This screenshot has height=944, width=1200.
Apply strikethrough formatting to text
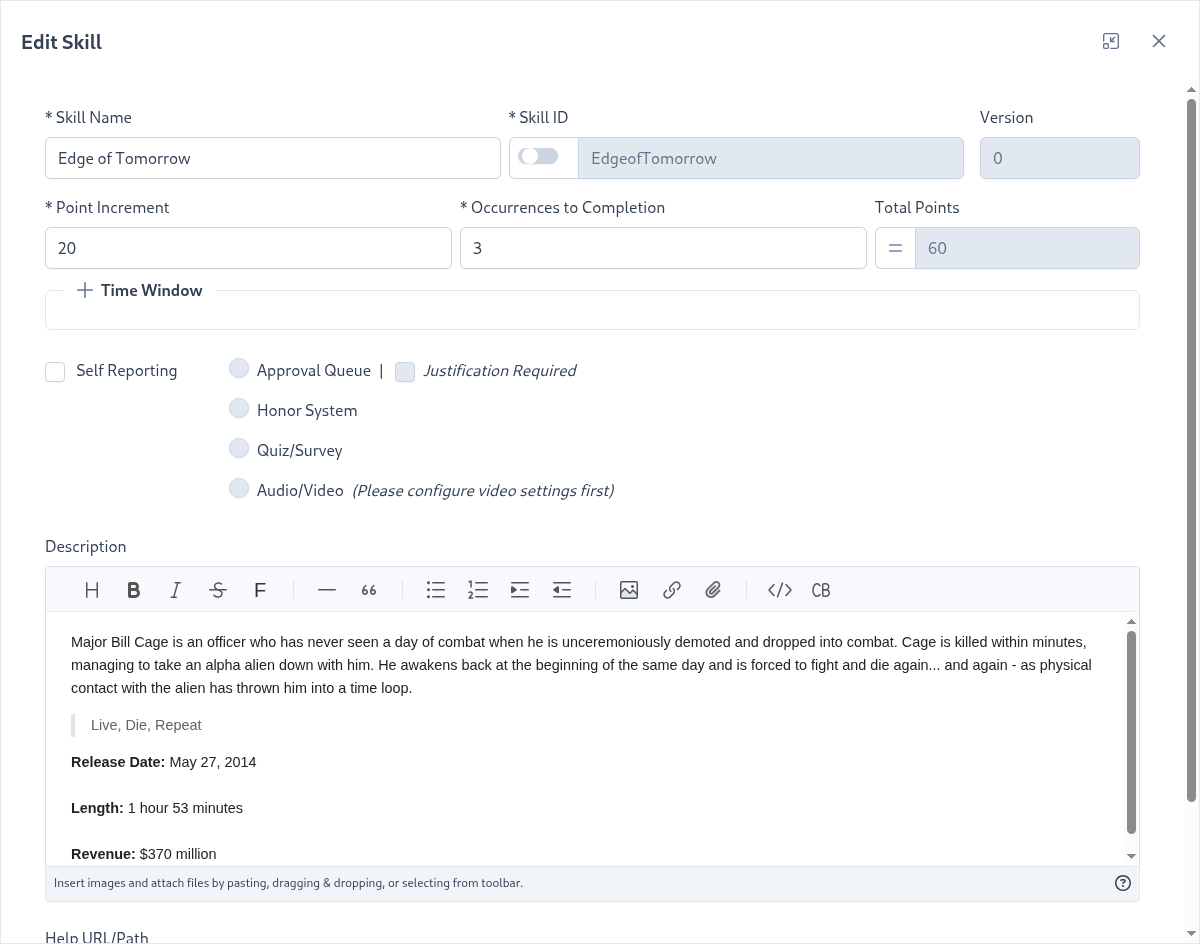218,590
